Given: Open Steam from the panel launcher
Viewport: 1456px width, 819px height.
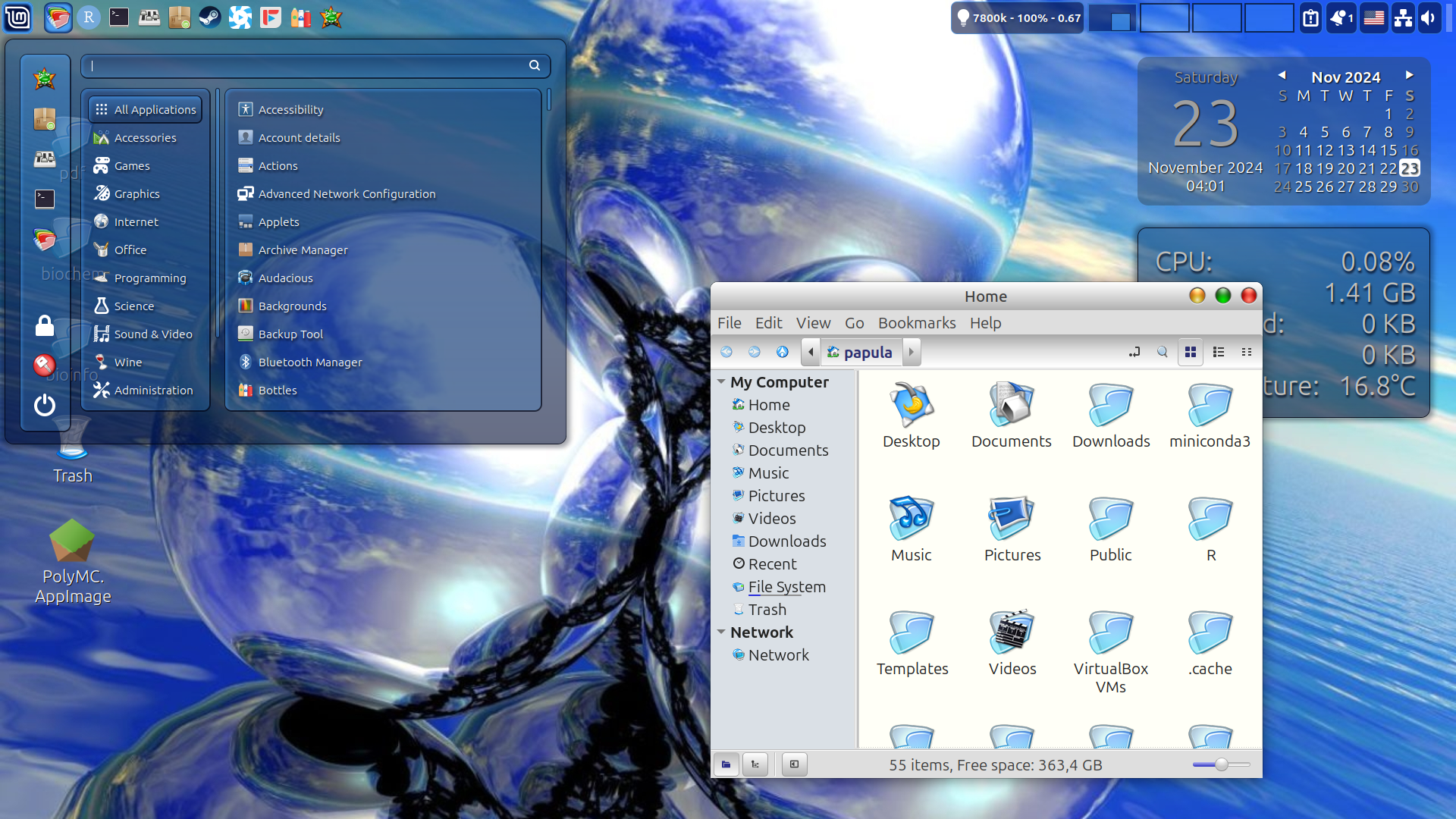Looking at the screenshot, I should coord(210,17).
